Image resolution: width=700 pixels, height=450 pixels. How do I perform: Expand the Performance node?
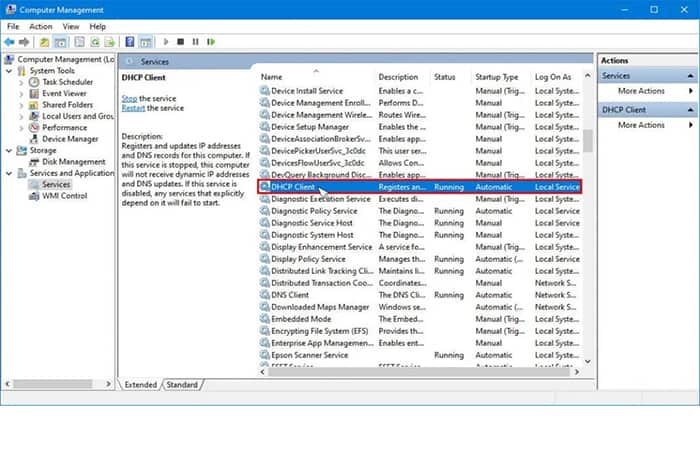21,128
